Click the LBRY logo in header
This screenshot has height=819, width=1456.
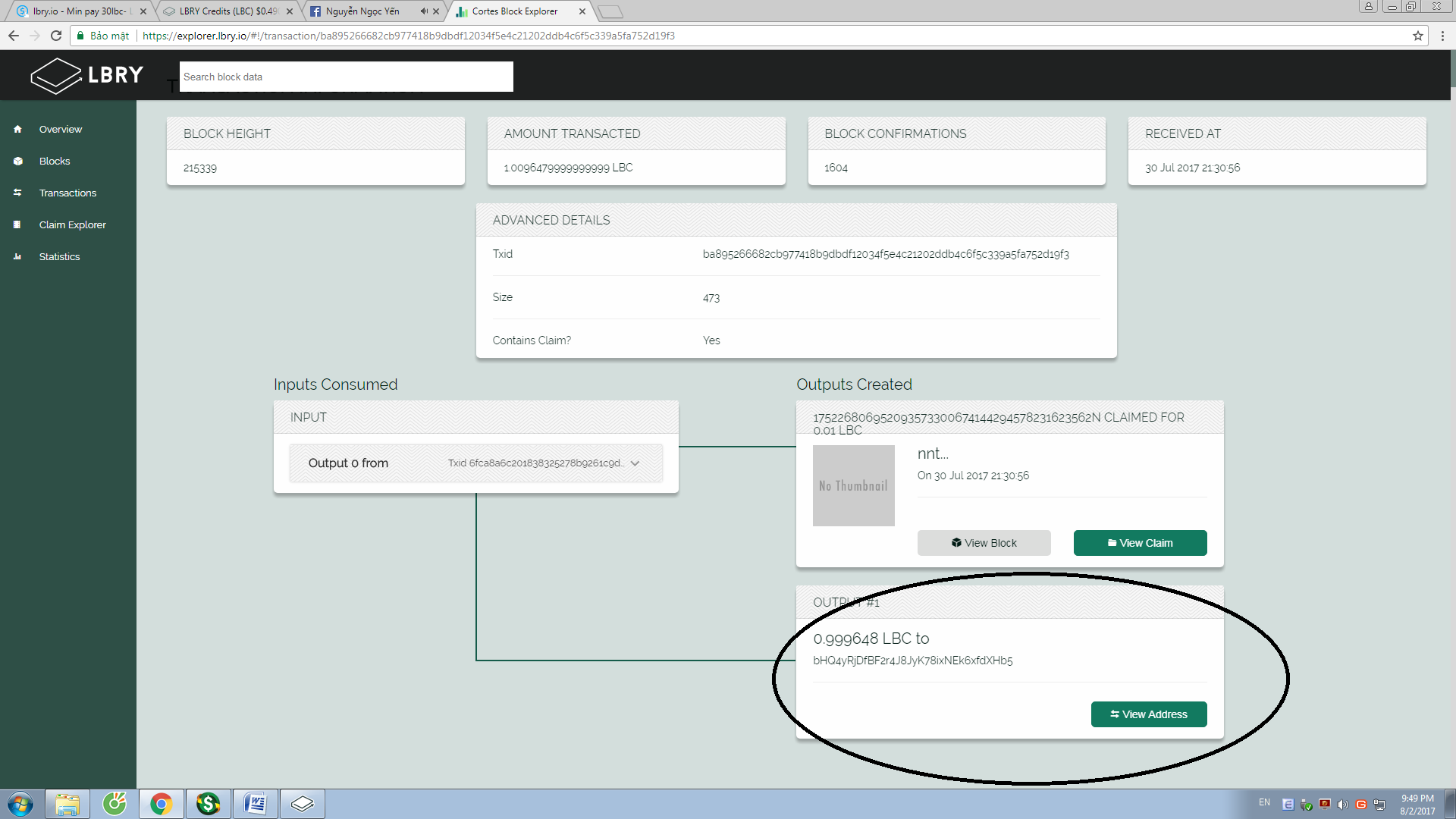[86, 75]
